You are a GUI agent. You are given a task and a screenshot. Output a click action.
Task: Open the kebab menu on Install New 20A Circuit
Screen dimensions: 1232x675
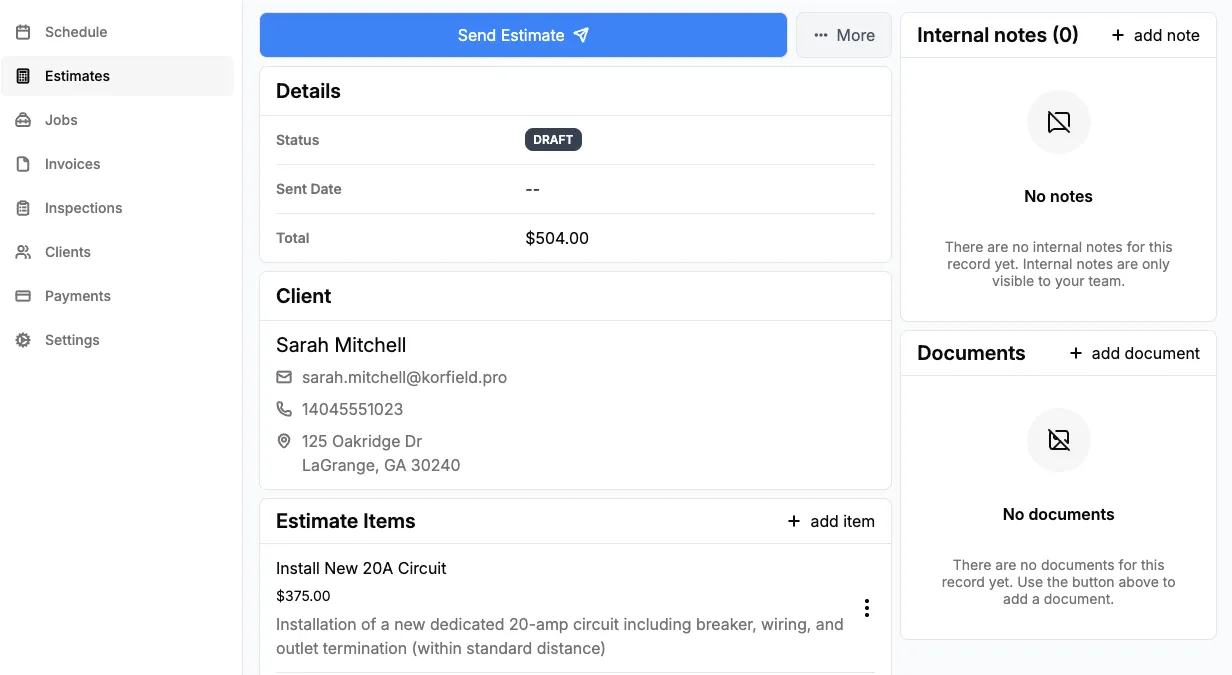[x=866, y=608]
